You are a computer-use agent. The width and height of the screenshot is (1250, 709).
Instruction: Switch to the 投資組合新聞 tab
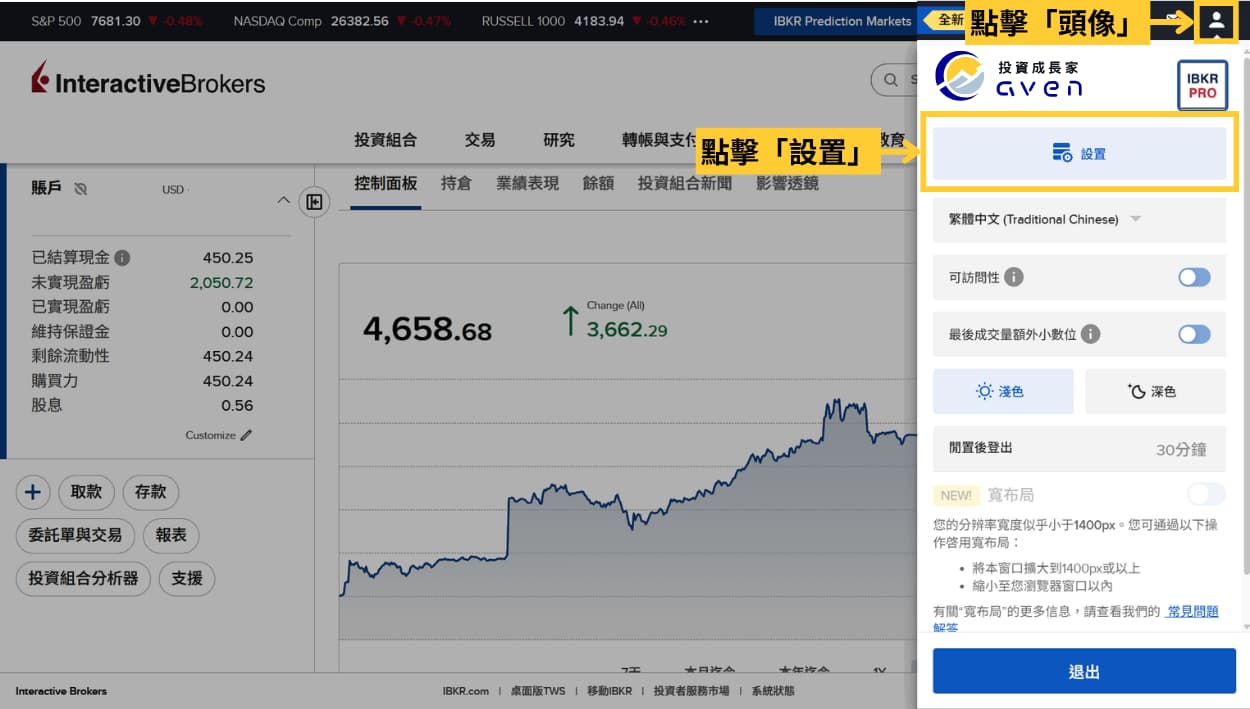pyautogui.click(x=685, y=183)
